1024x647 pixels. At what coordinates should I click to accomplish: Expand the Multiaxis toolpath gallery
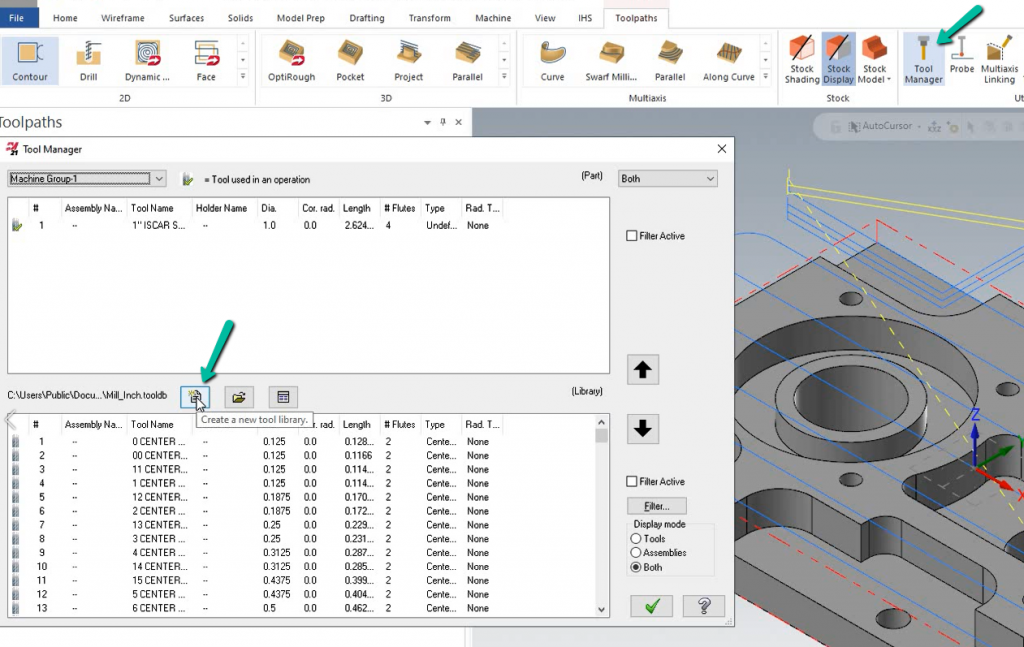[x=765, y=76]
